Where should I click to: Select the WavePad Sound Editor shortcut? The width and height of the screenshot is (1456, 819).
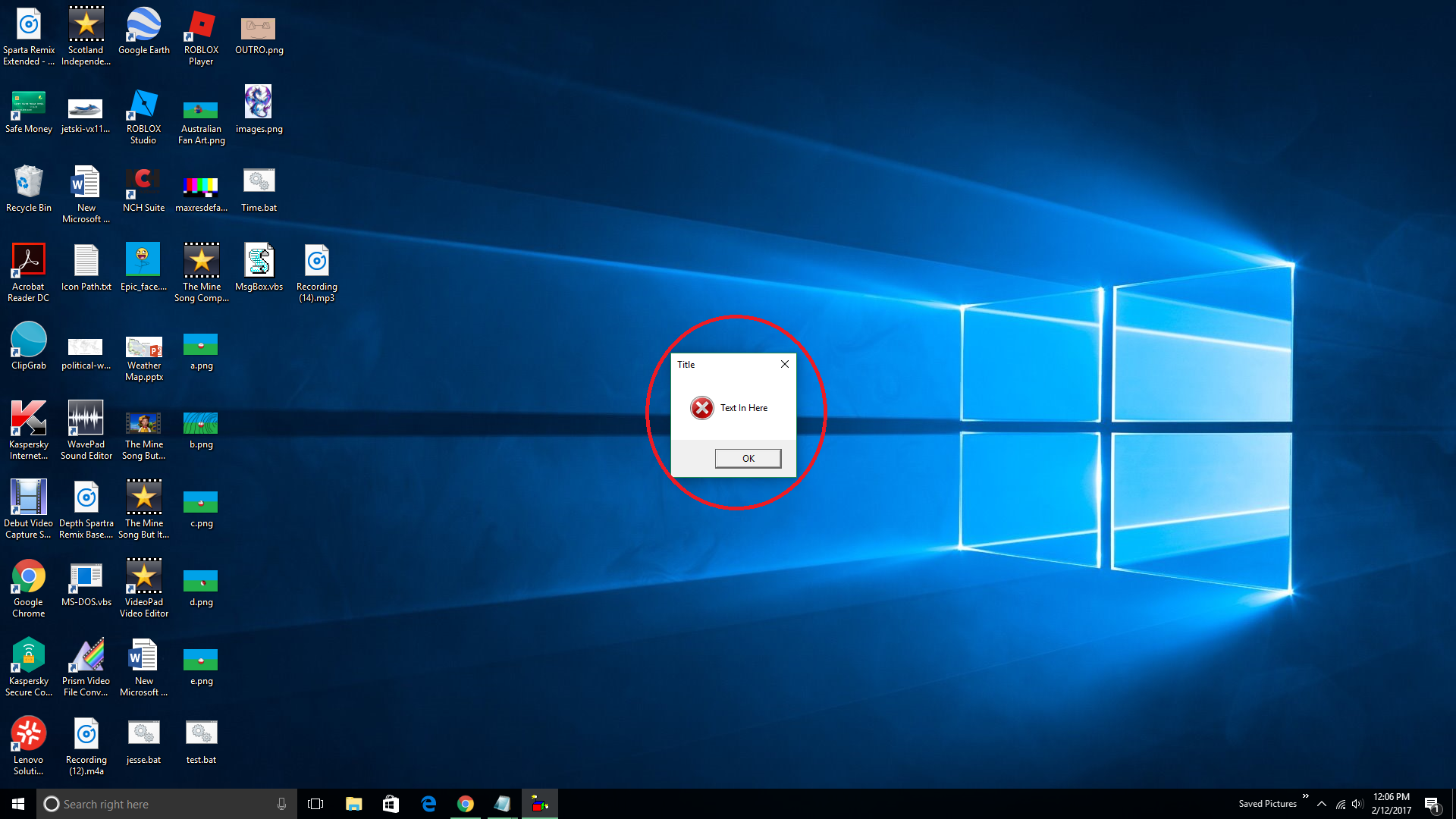pyautogui.click(x=86, y=431)
